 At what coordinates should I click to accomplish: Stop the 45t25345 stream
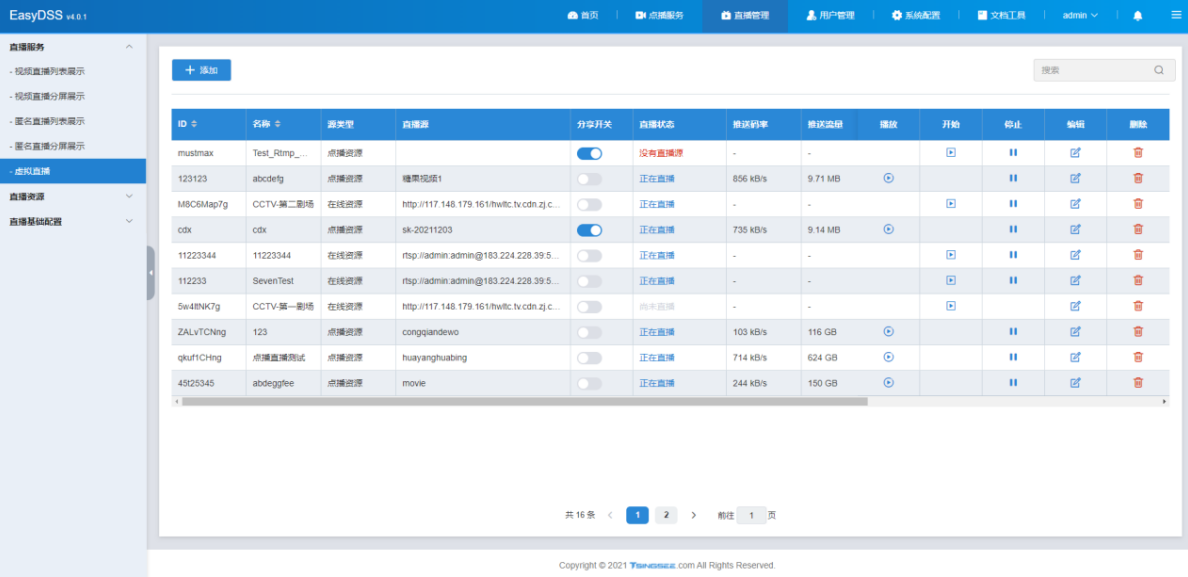pos(1013,383)
